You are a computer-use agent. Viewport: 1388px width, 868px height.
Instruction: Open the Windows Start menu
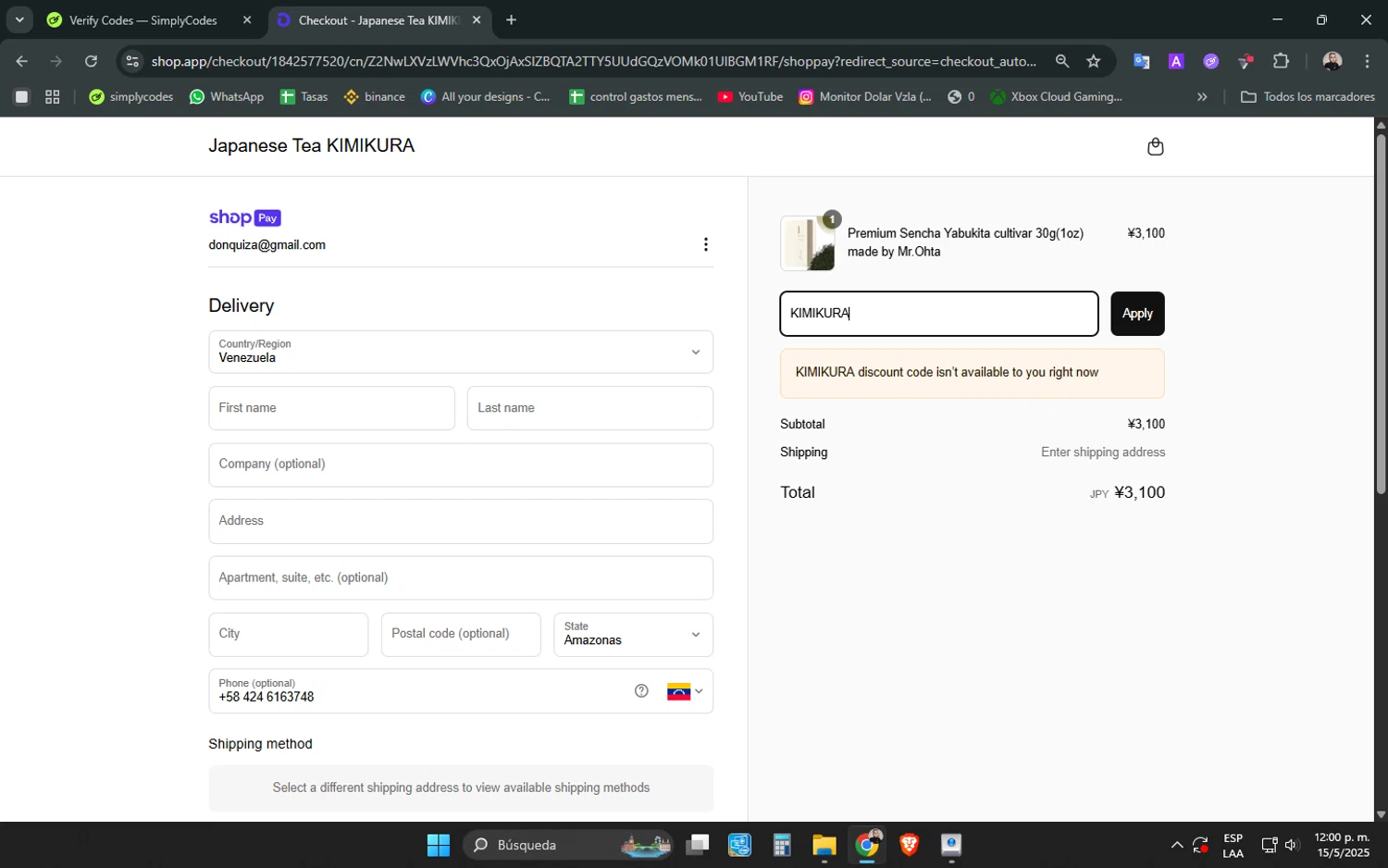click(438, 845)
